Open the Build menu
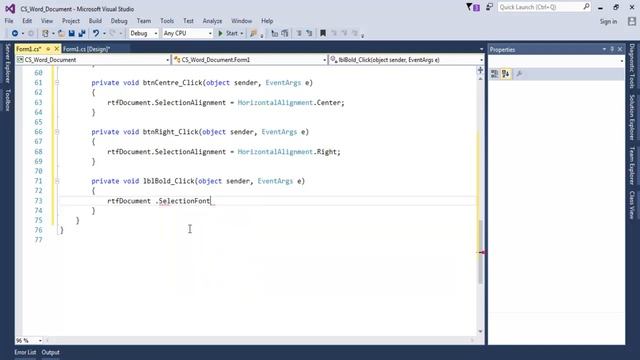The image size is (640, 360). pos(95,21)
